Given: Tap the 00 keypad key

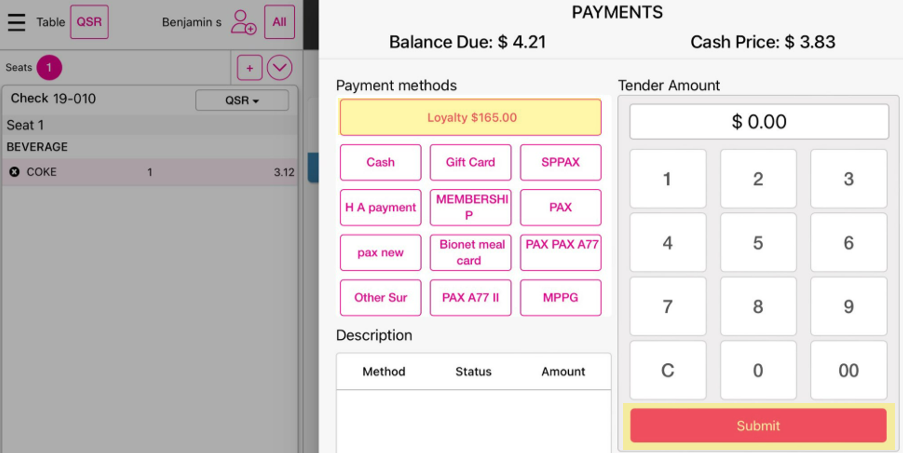Looking at the screenshot, I should (x=848, y=370).
